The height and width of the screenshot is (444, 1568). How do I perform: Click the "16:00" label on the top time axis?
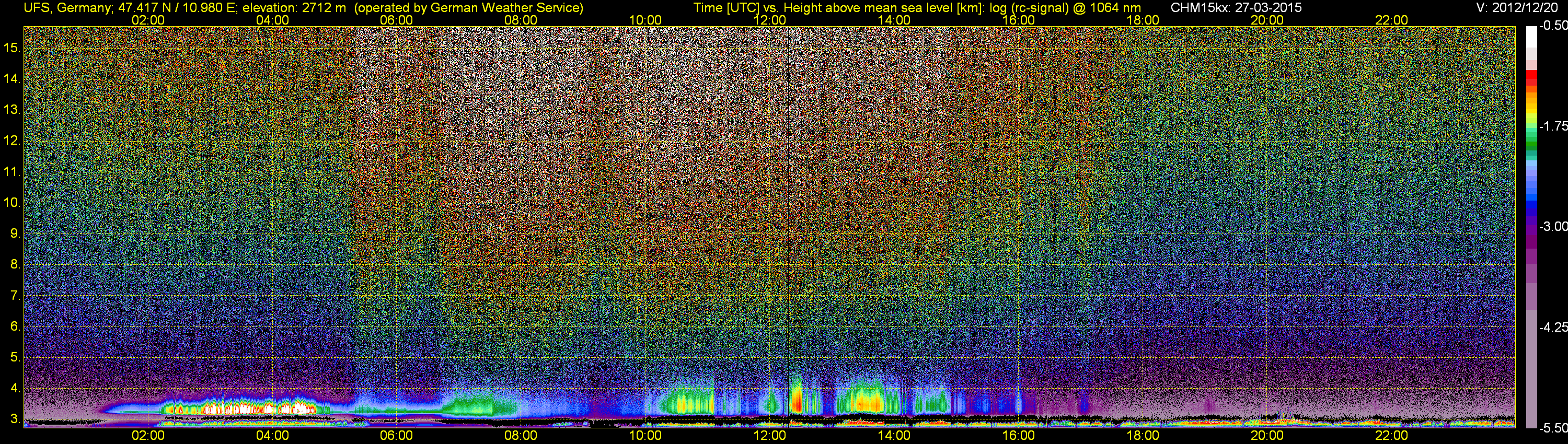(1018, 20)
